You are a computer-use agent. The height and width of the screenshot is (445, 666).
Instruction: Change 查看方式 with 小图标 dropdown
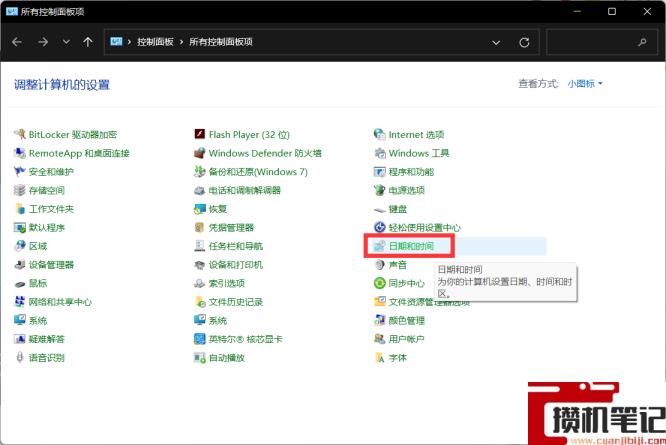pos(585,84)
